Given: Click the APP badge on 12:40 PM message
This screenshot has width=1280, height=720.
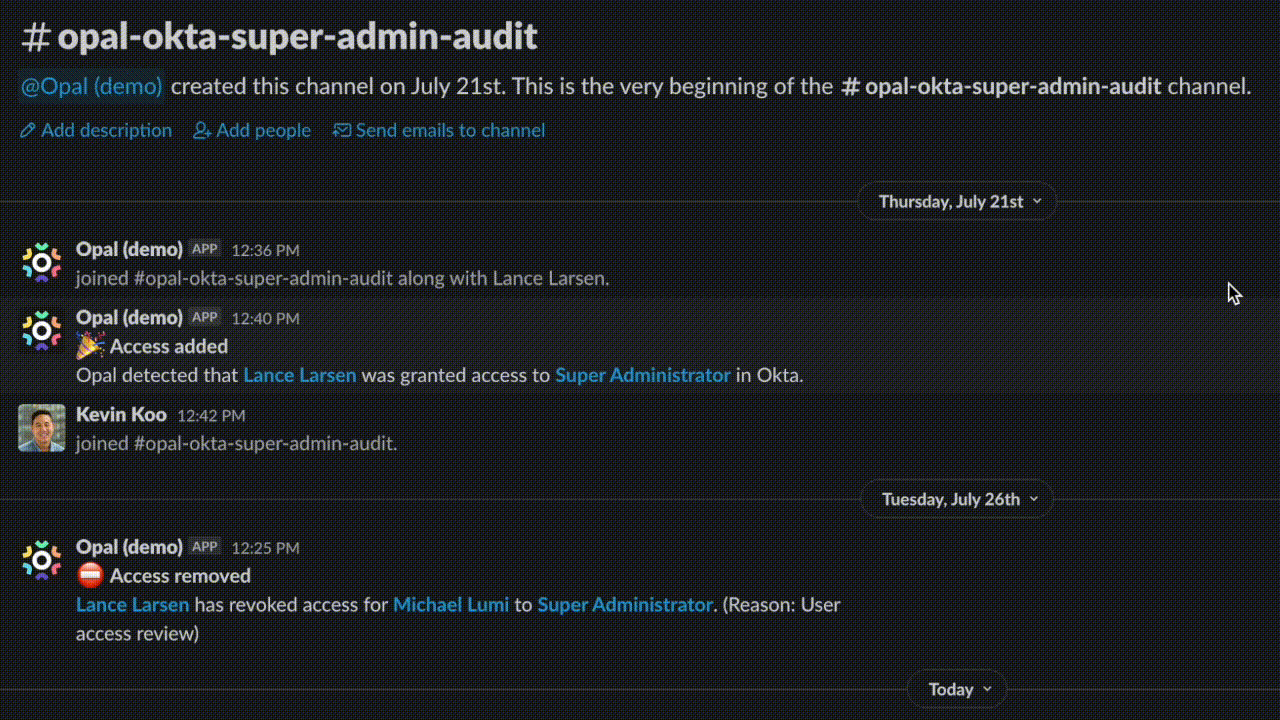Looking at the screenshot, I should [205, 318].
